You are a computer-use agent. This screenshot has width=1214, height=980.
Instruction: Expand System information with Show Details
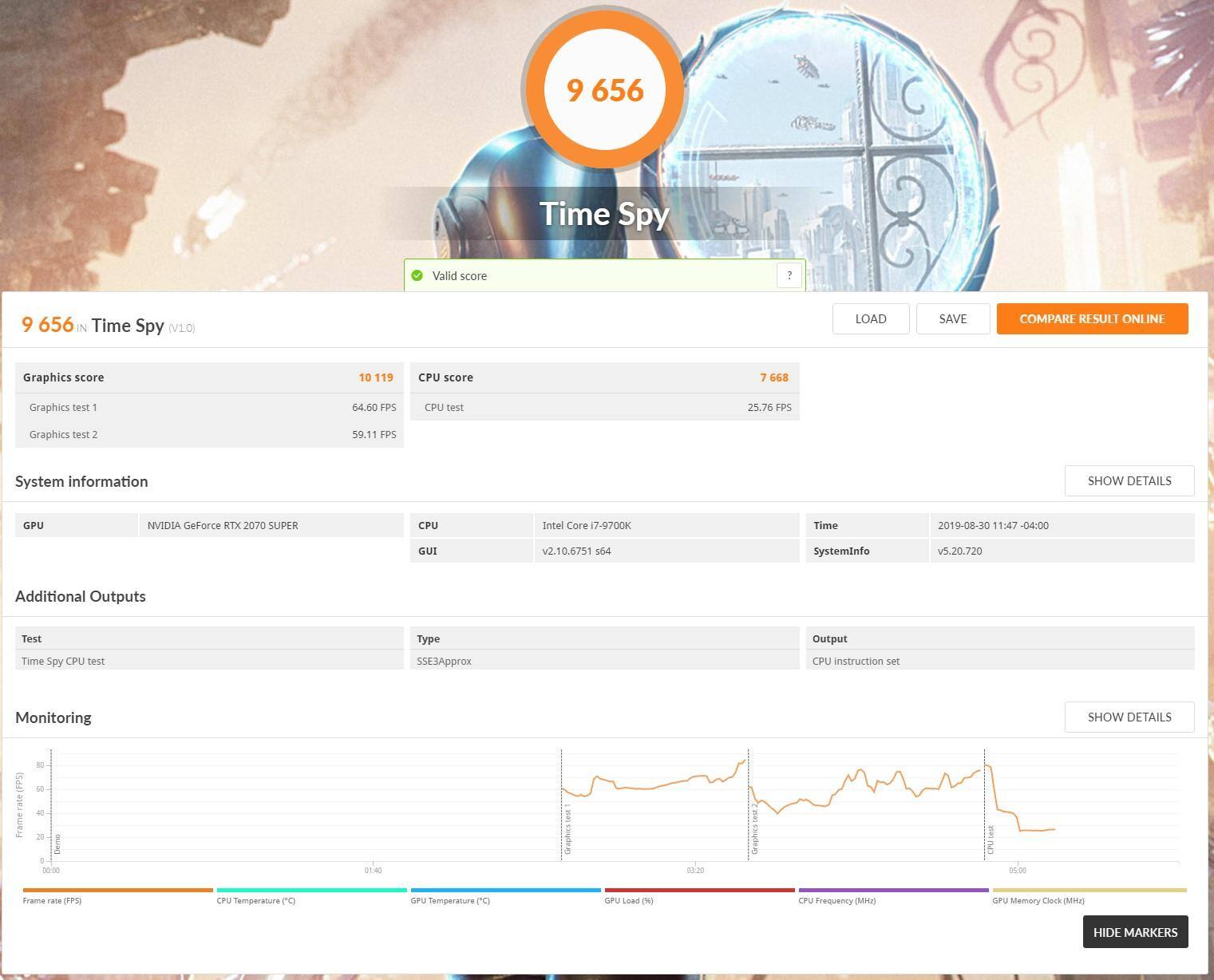point(1129,480)
